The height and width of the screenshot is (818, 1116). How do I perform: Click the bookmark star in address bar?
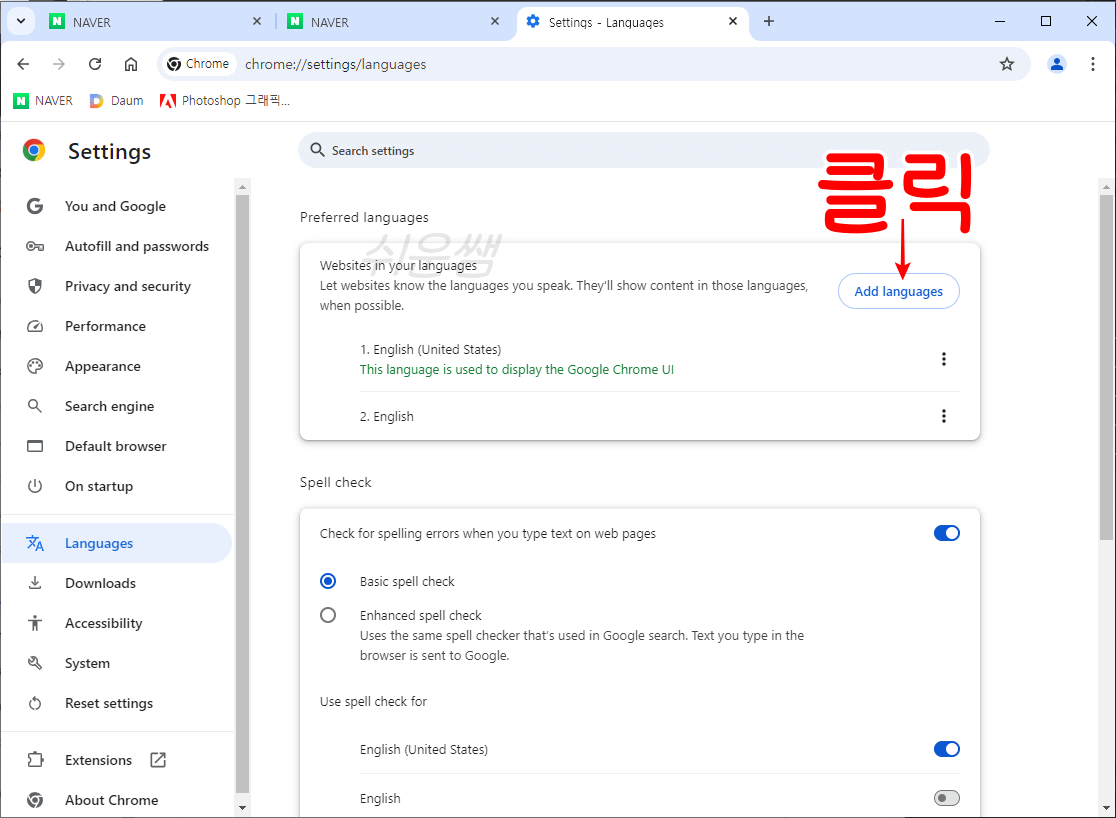click(1007, 63)
